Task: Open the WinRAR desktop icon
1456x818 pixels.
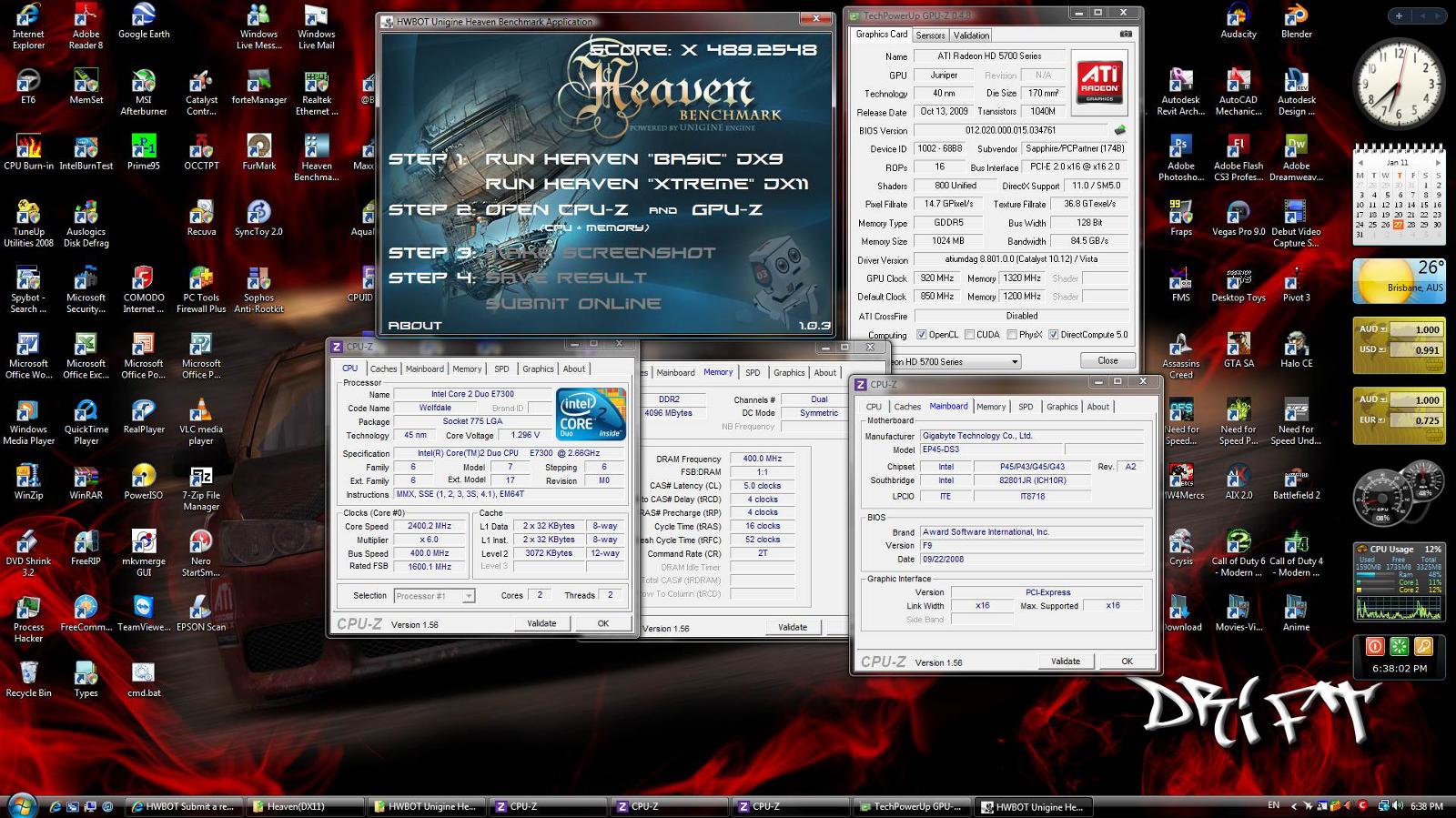Action: [x=86, y=482]
